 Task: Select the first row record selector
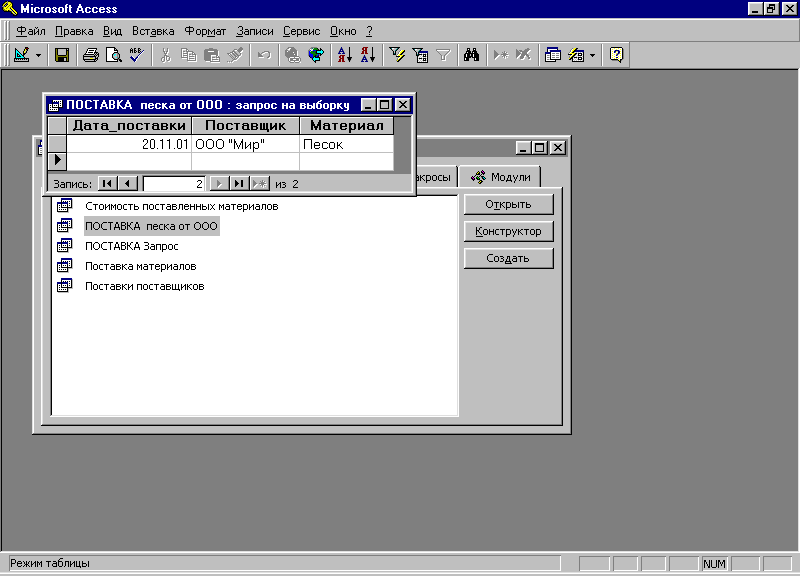[57, 144]
